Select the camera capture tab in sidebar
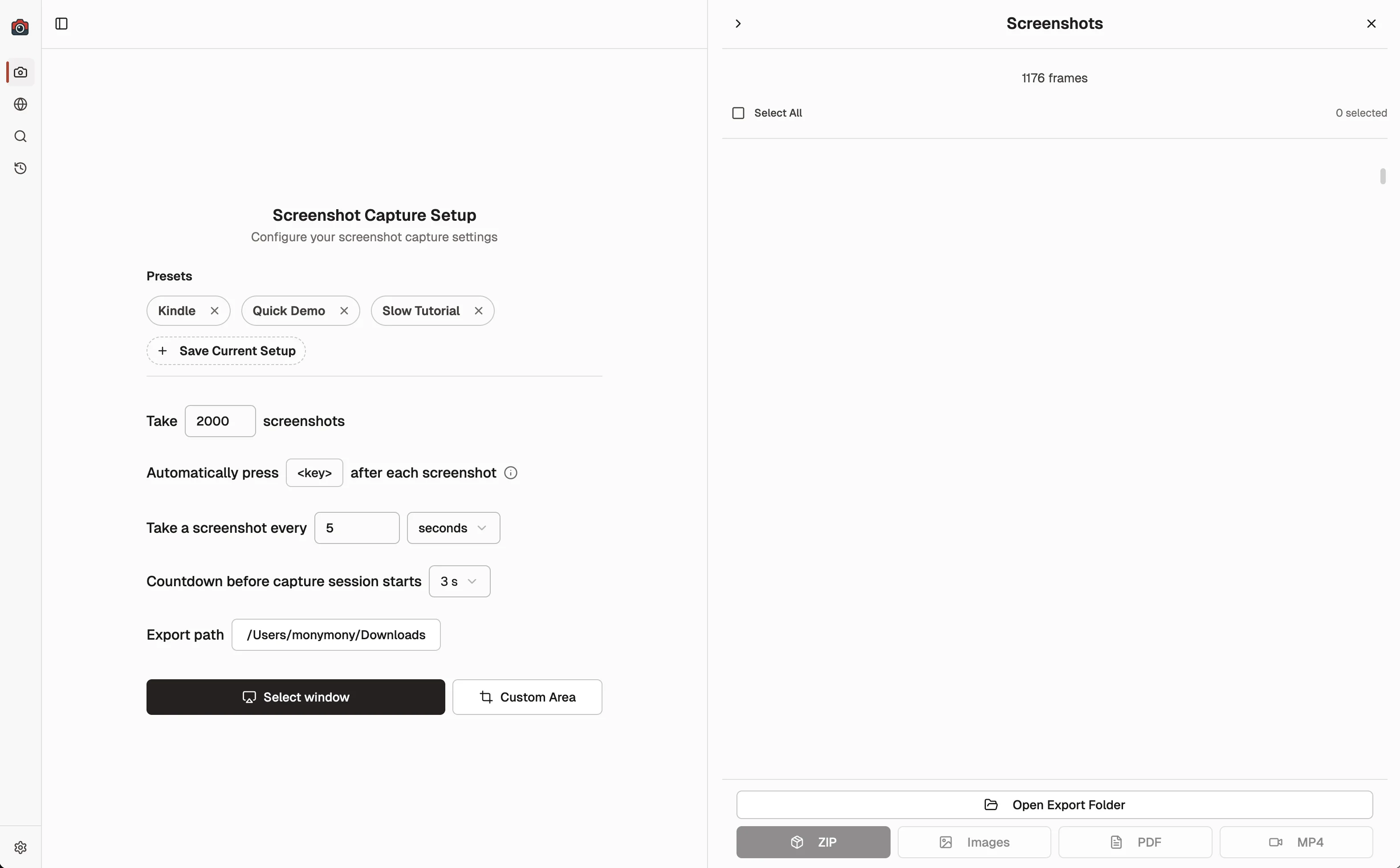 tap(20, 72)
